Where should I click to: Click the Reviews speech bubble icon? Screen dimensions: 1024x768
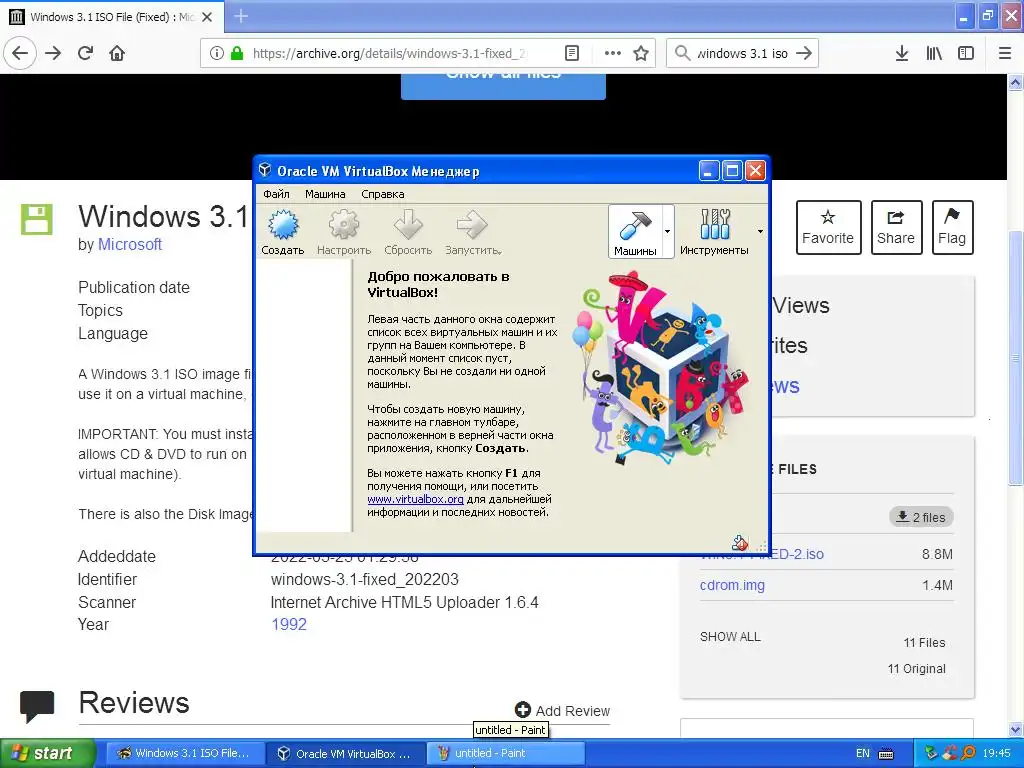coord(37,706)
